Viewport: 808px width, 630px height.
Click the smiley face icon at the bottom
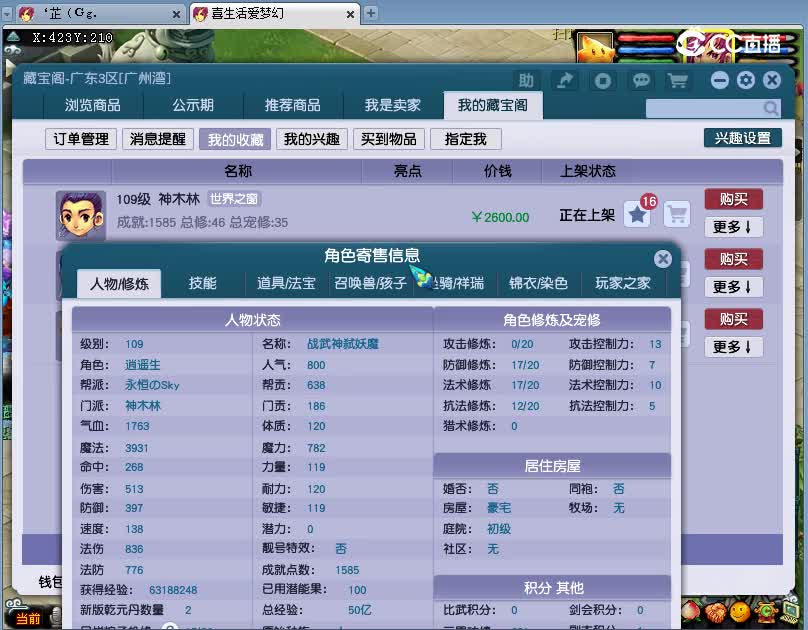pyautogui.click(x=740, y=612)
